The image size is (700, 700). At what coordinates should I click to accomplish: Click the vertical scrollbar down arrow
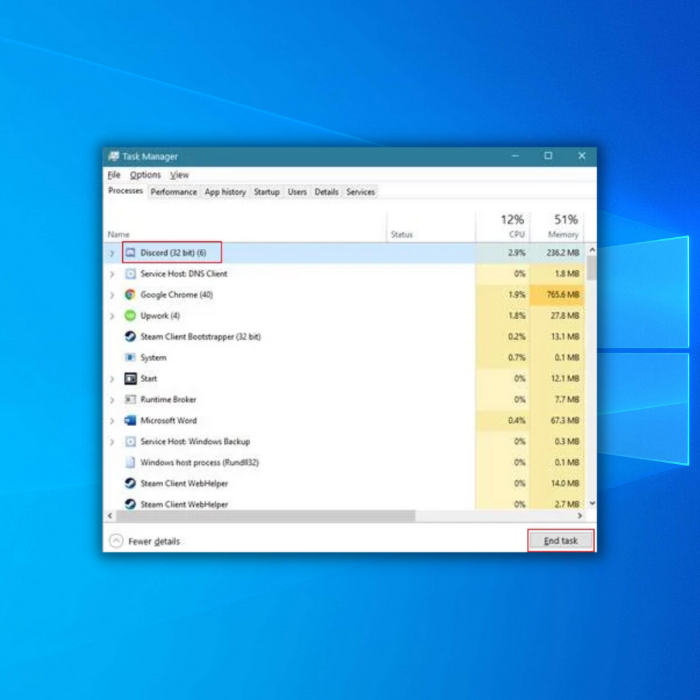592,503
